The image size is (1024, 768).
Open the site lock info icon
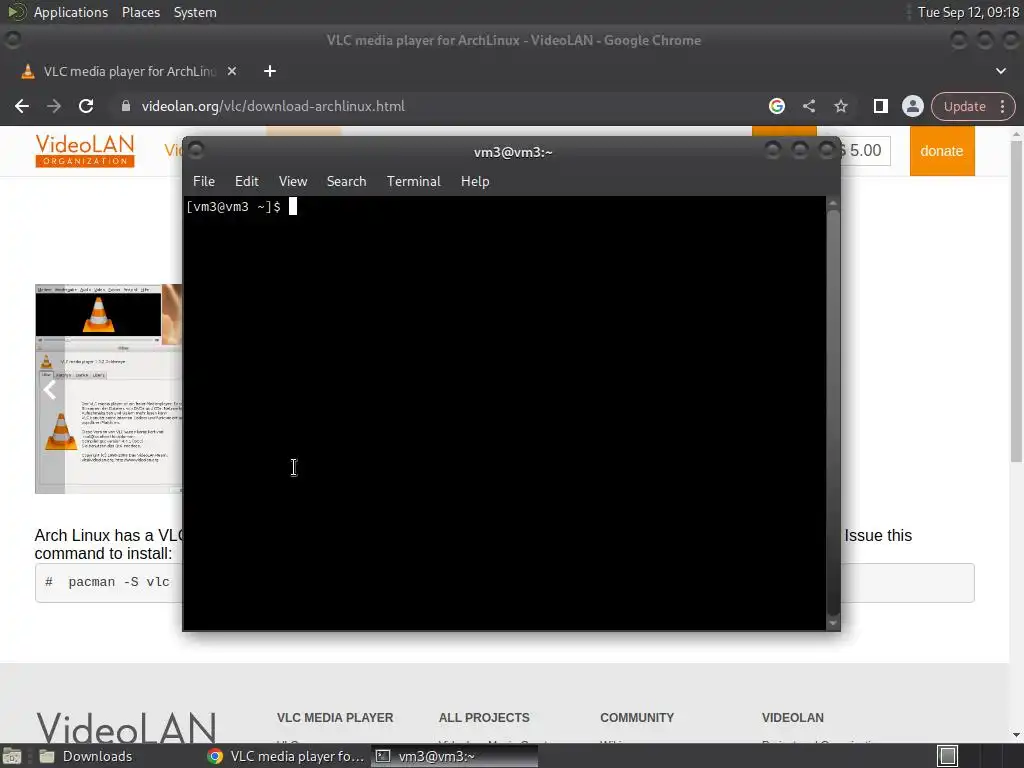[x=125, y=106]
